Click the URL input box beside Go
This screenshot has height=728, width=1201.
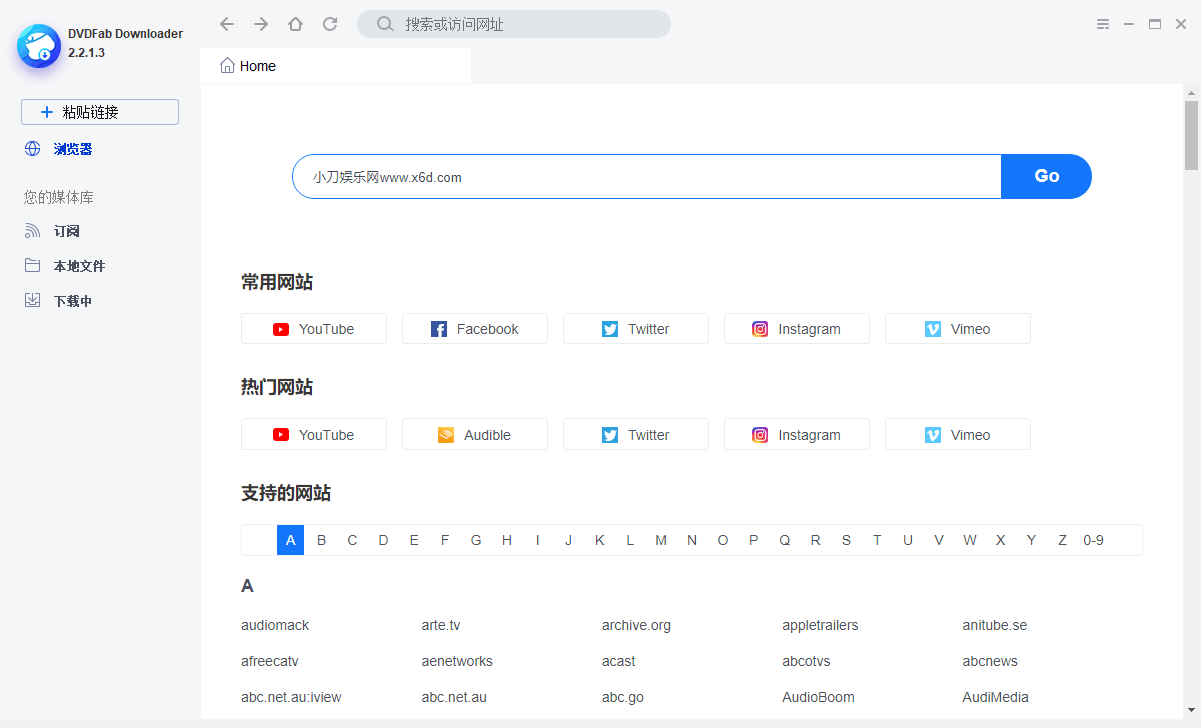pos(646,177)
